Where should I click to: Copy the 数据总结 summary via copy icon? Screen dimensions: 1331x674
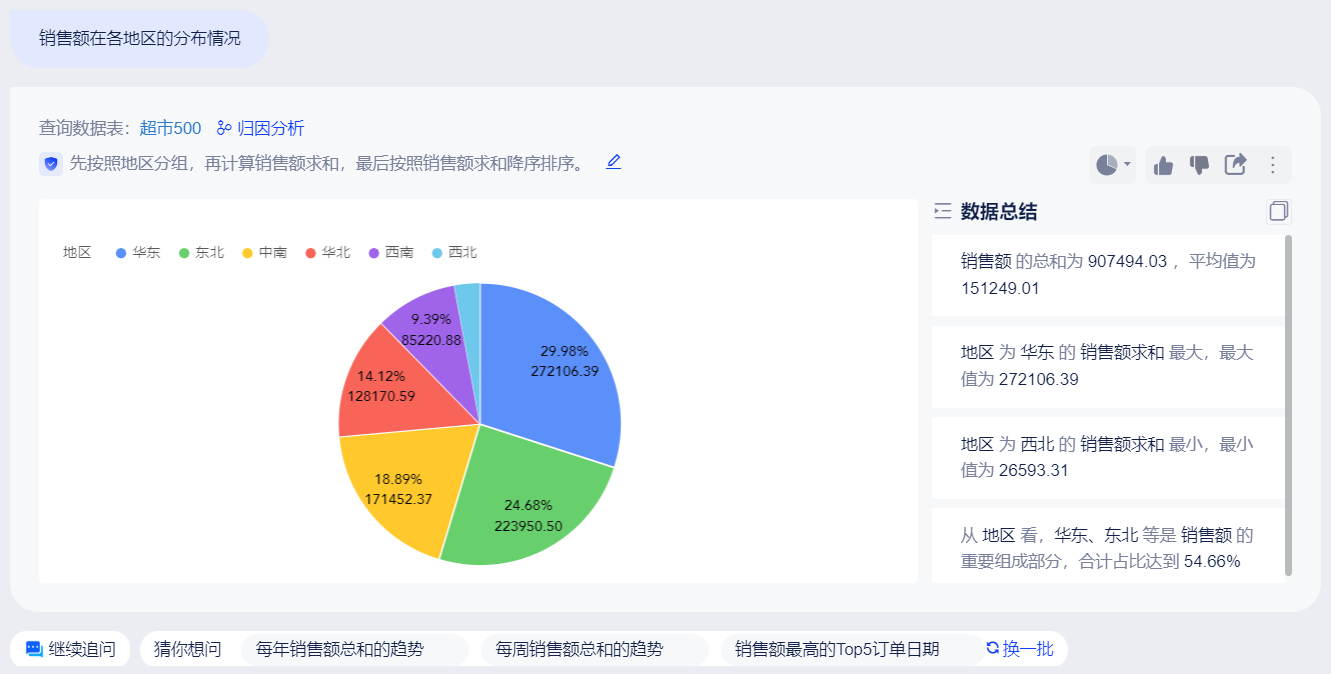[1278, 211]
